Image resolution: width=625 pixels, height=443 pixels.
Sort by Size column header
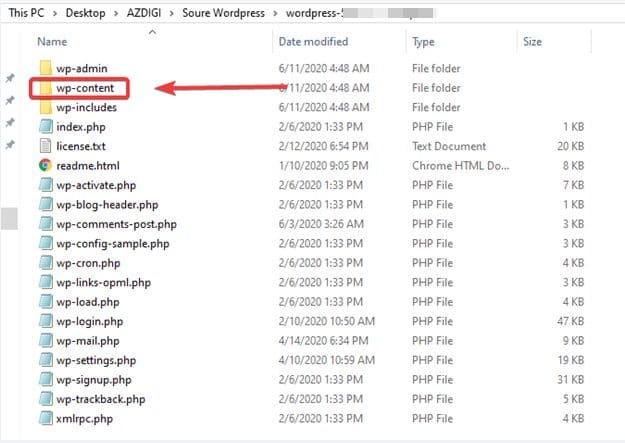[x=531, y=42]
